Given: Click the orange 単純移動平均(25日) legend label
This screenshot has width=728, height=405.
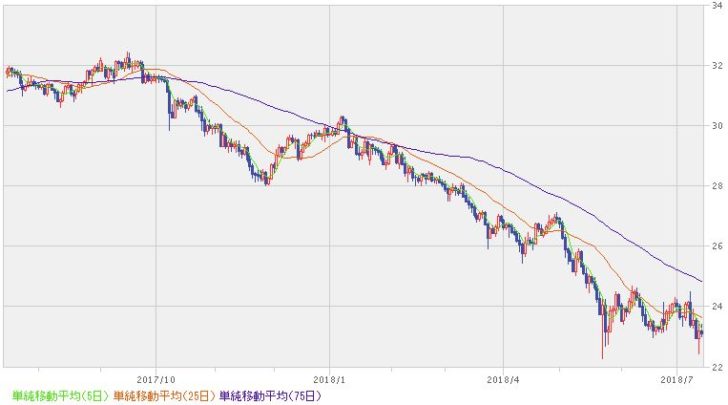Looking at the screenshot, I should (163, 395).
